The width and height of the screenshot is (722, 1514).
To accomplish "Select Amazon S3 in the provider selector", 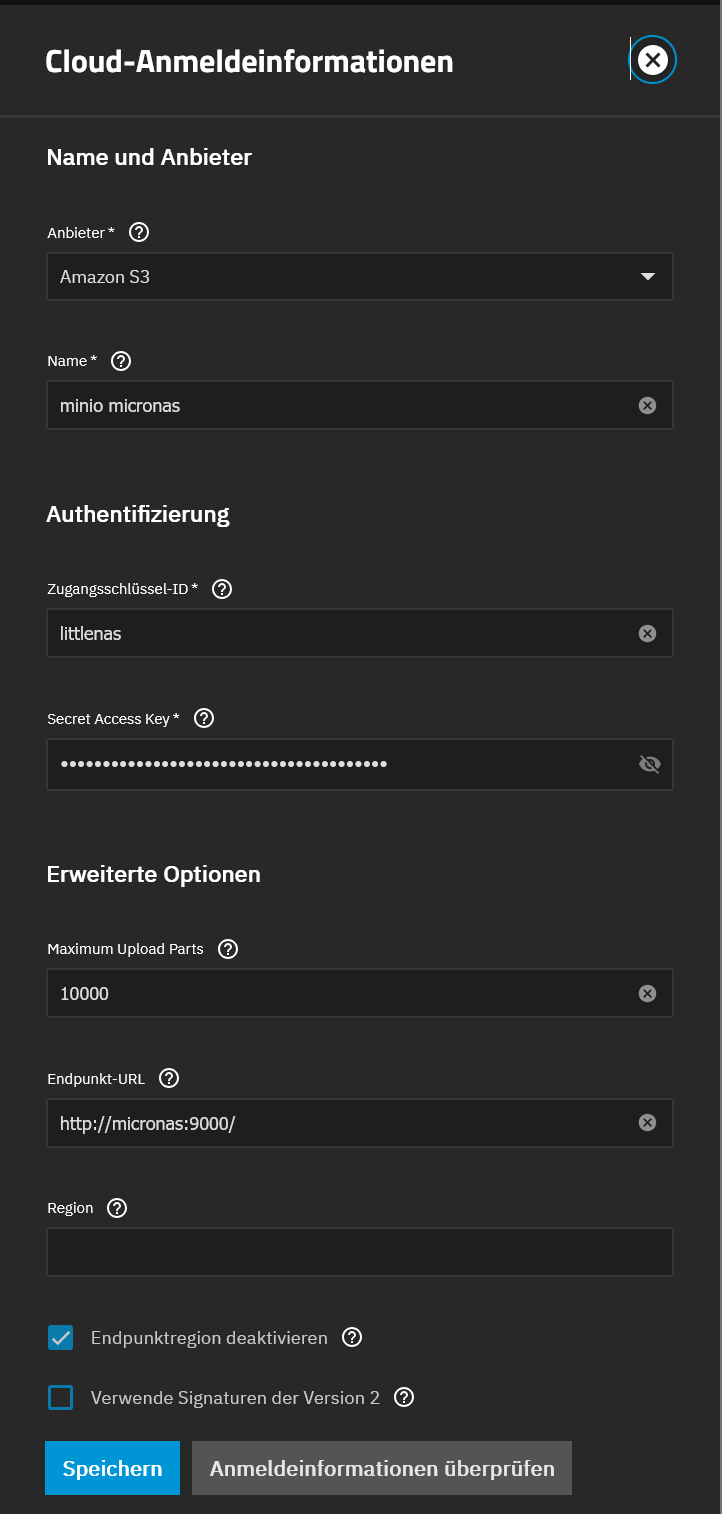I will 360,276.
